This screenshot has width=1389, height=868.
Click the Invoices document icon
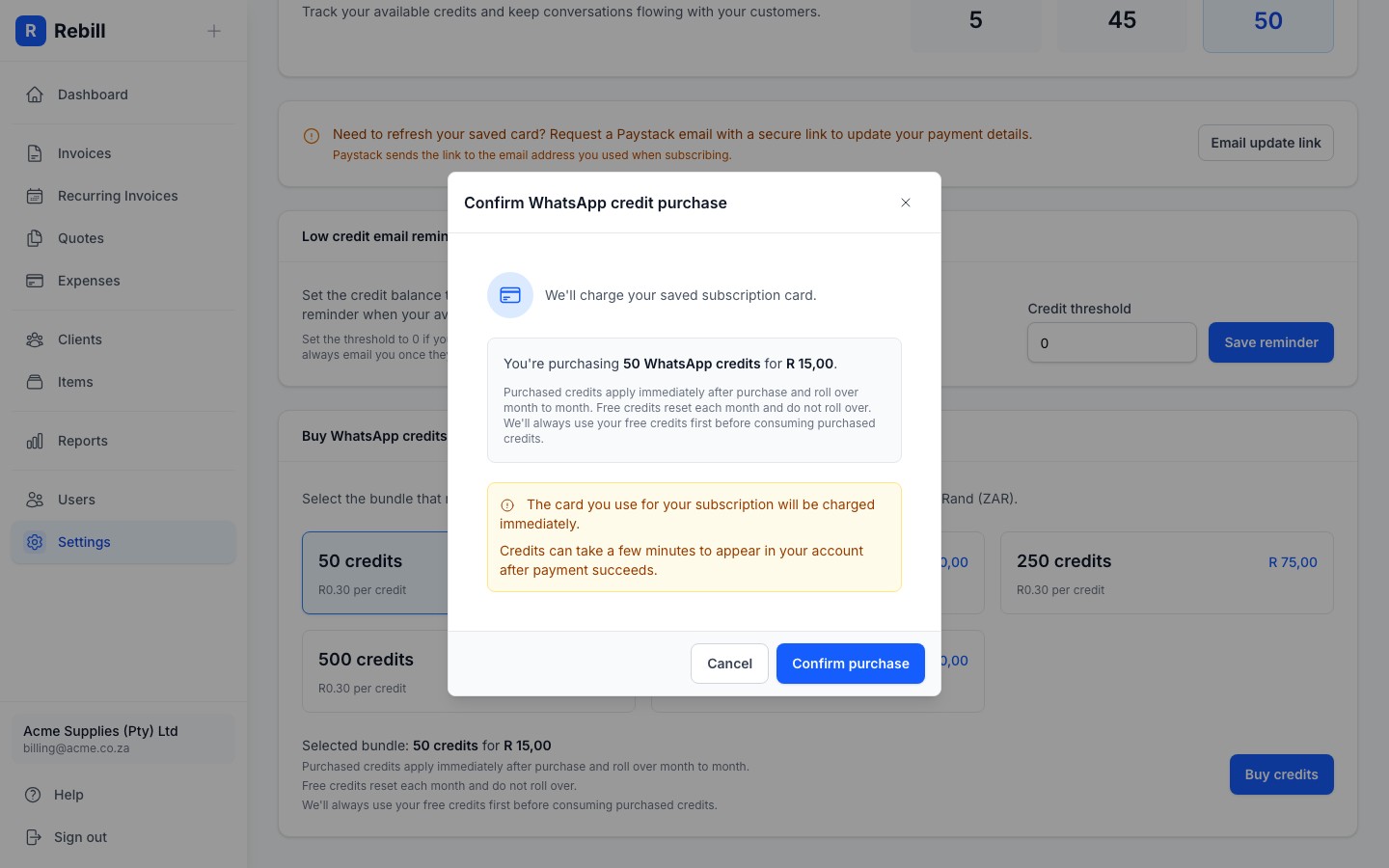pyautogui.click(x=35, y=153)
